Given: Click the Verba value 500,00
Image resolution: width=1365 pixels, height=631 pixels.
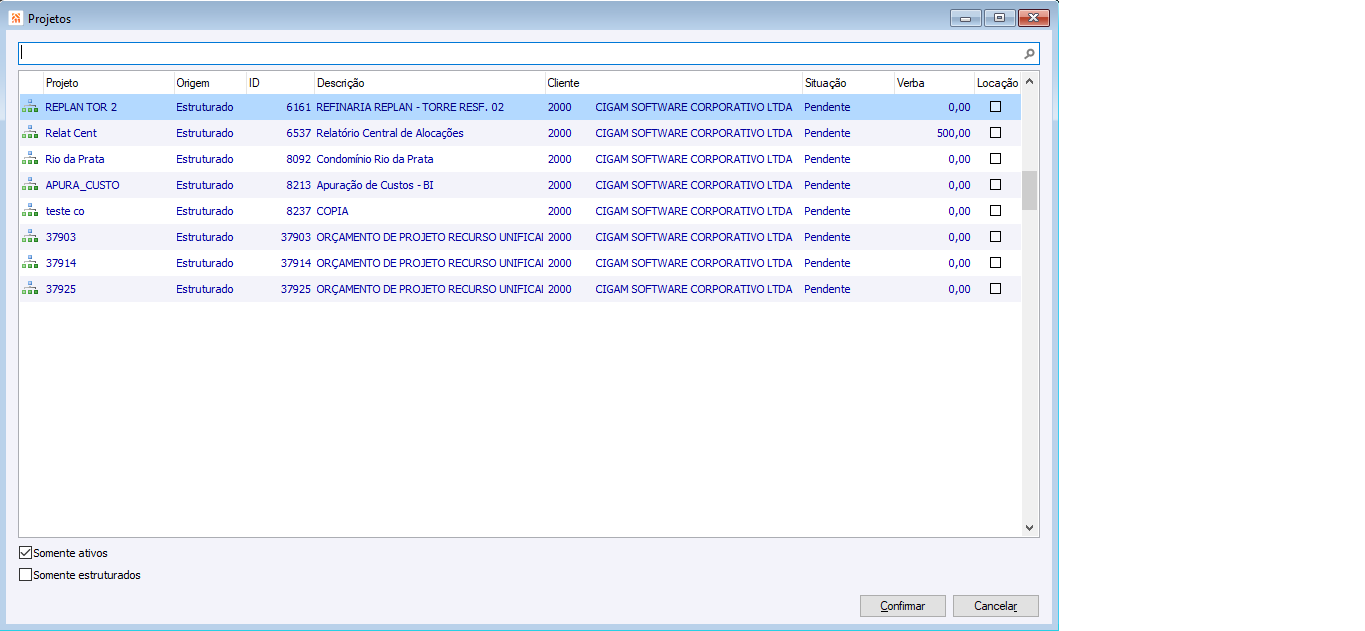Looking at the screenshot, I should (954, 133).
